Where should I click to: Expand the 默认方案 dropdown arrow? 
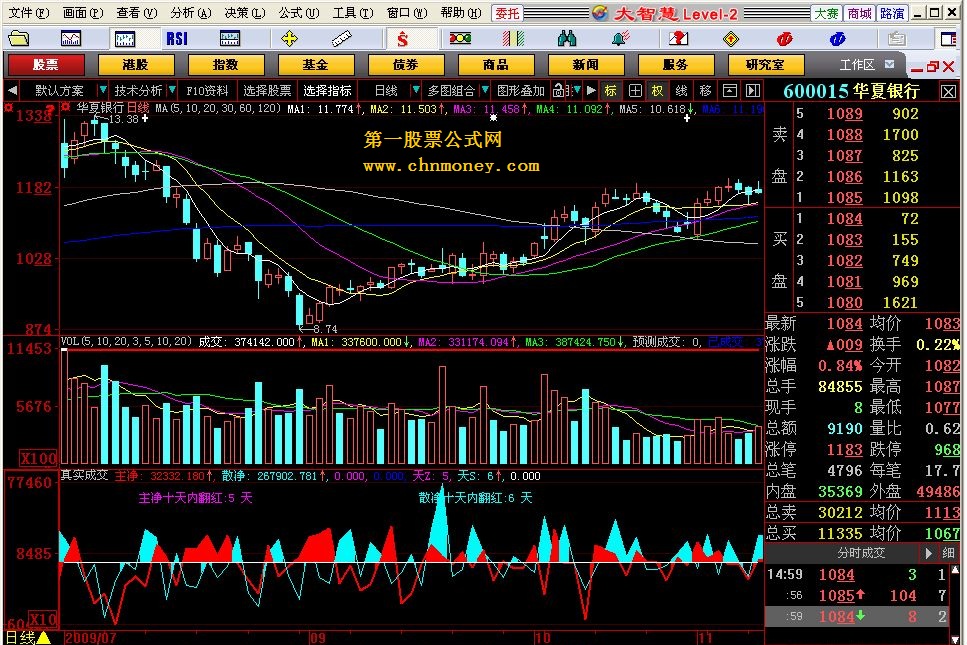click(102, 91)
